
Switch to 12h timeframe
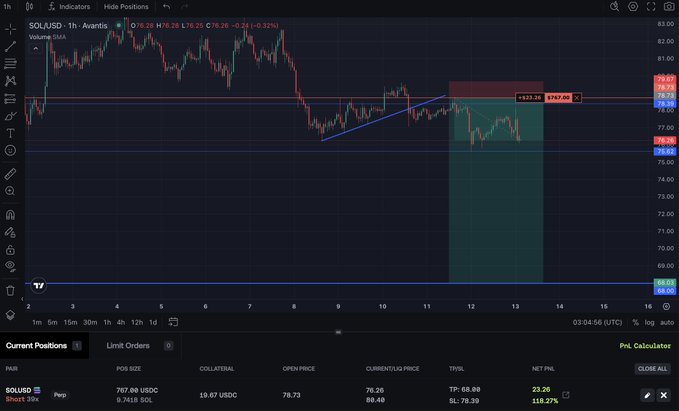point(137,322)
